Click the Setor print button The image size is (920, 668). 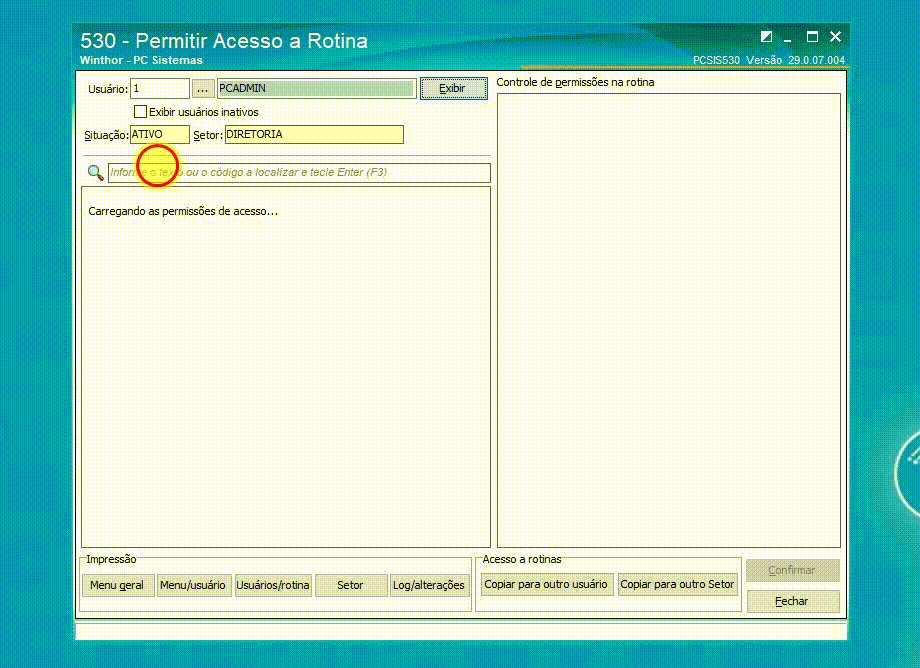pos(350,585)
